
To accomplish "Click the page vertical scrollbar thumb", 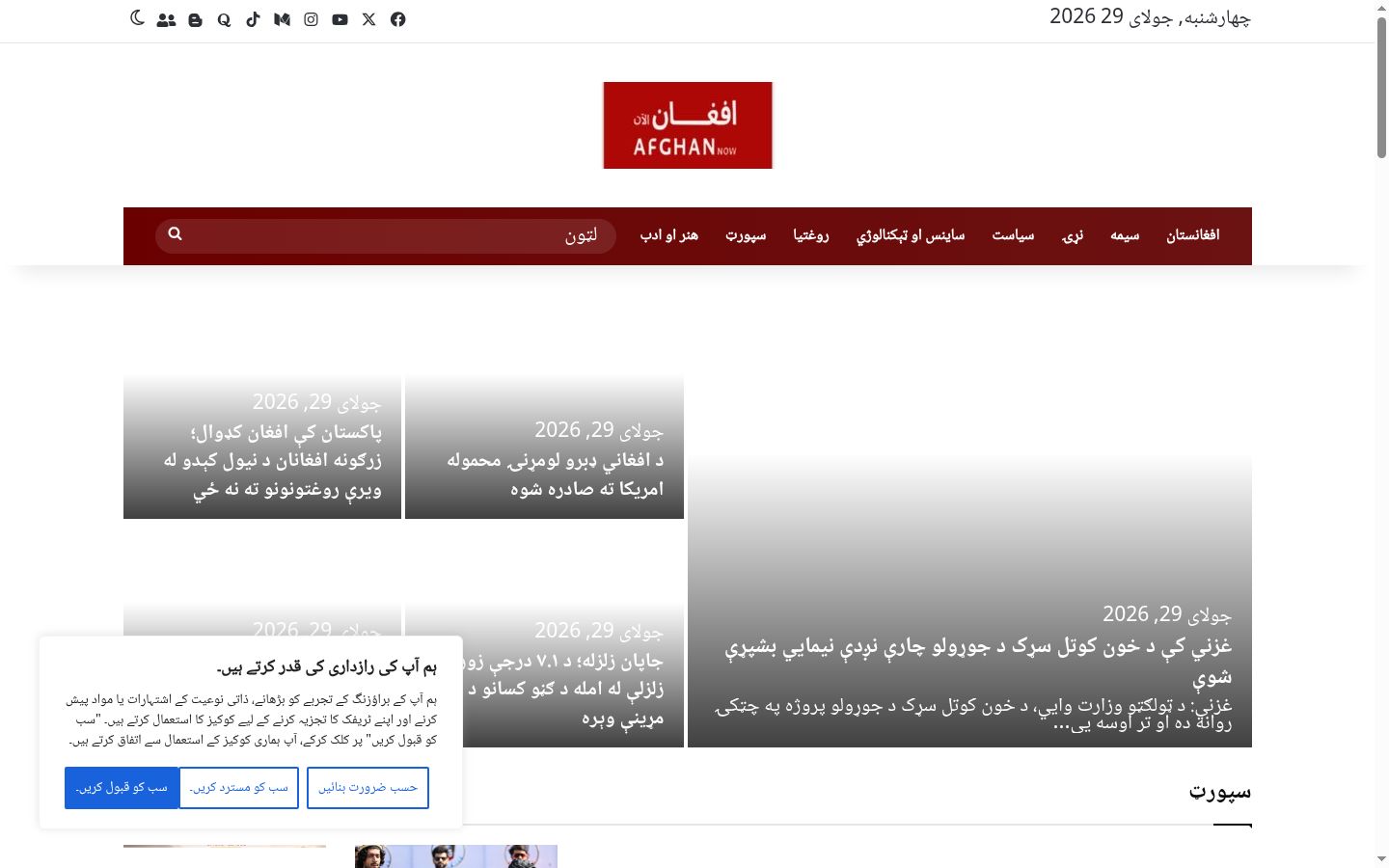I will click(1381, 87).
